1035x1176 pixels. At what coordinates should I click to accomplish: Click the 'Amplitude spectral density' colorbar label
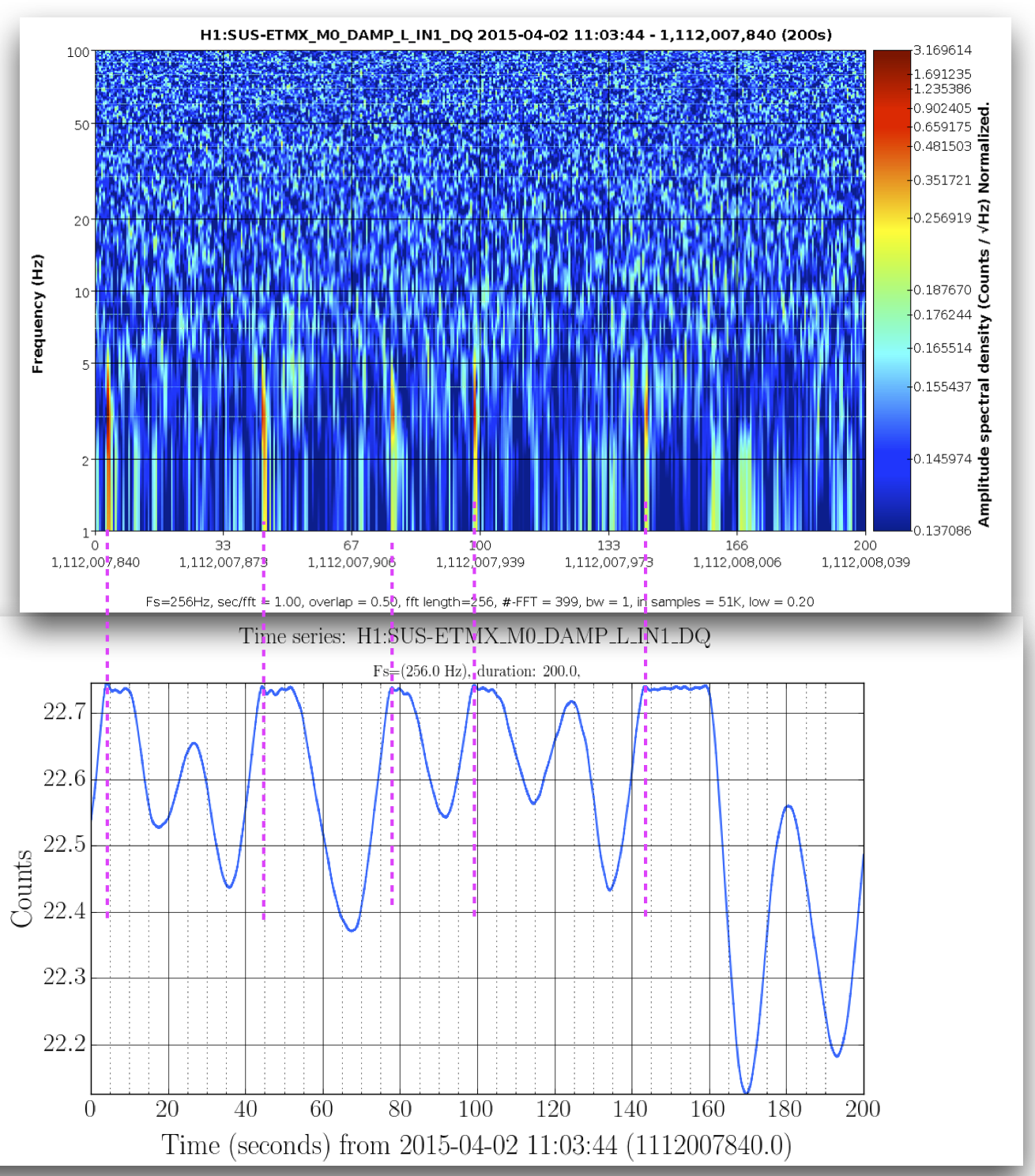pyautogui.click(x=984, y=315)
